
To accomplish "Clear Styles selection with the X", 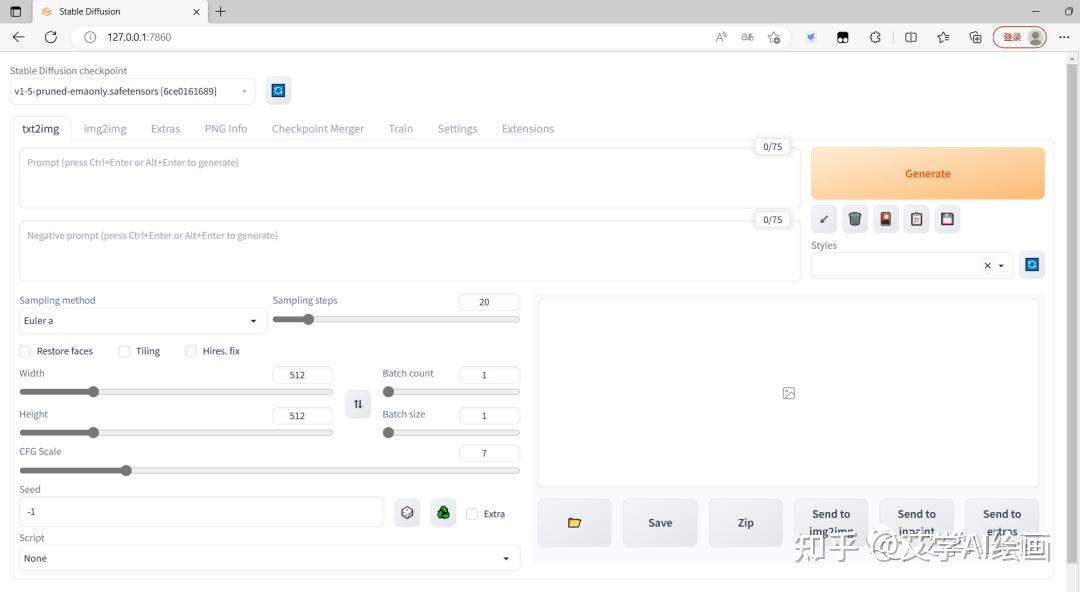I will [988, 265].
